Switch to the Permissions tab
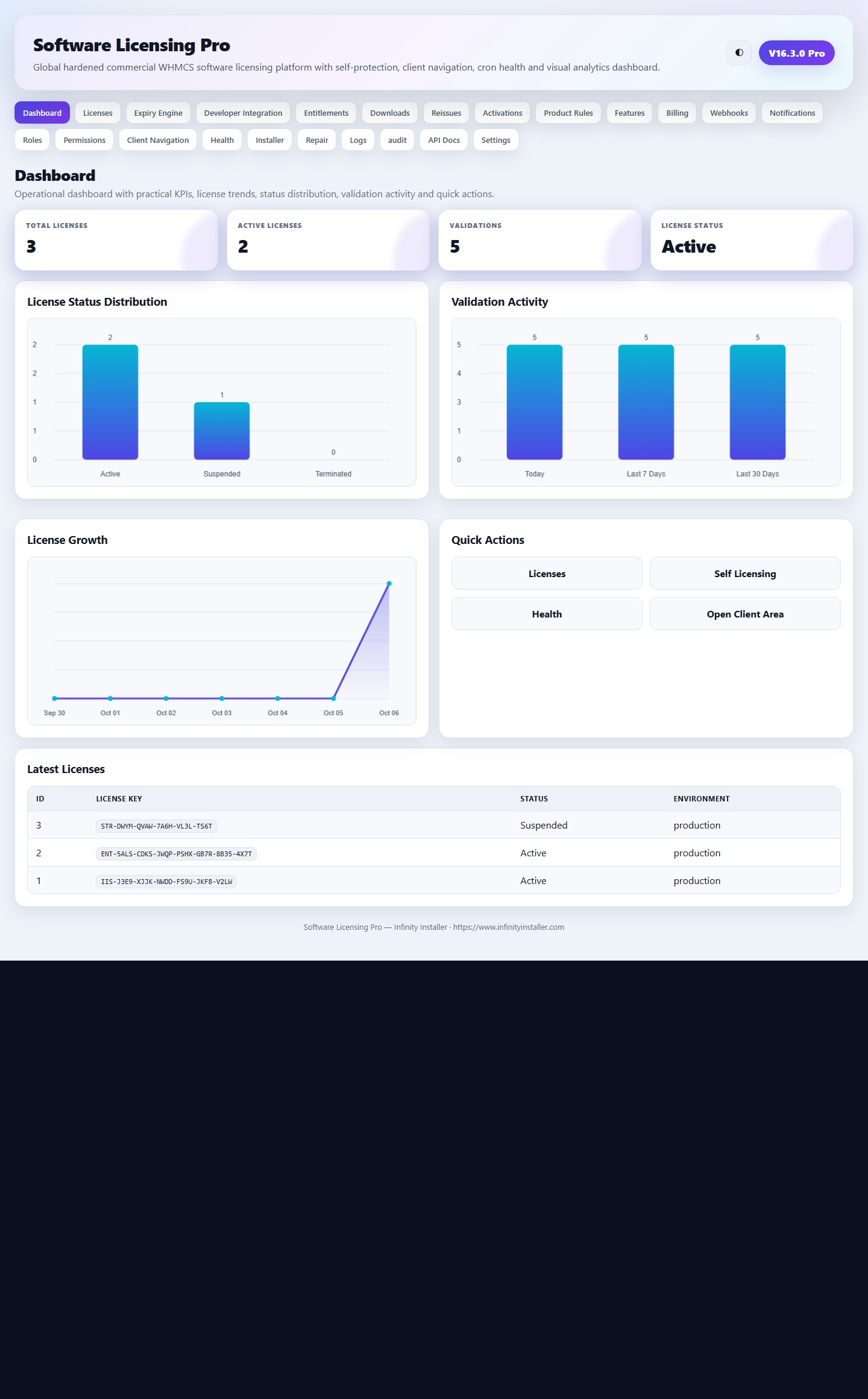This screenshot has width=868, height=1399. tap(84, 140)
